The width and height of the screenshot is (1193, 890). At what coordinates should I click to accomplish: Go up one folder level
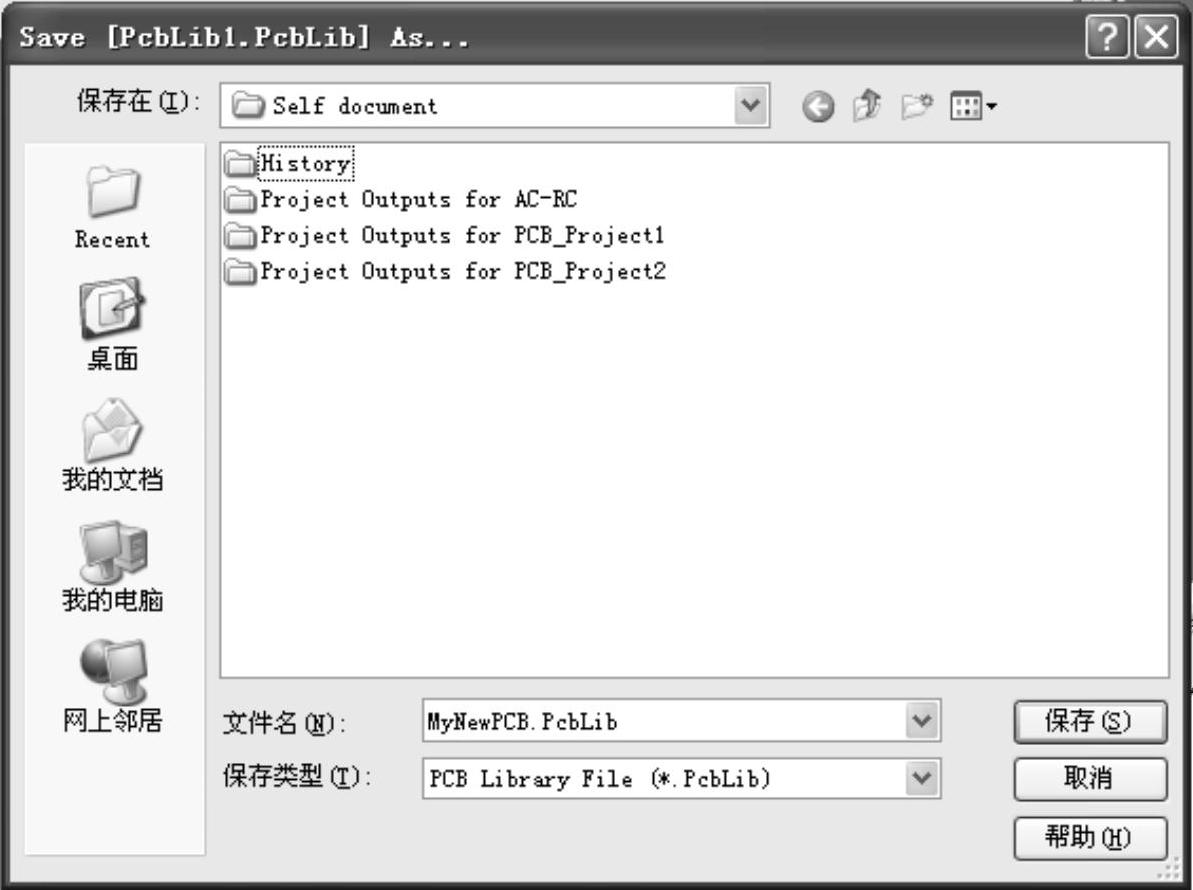(867, 105)
